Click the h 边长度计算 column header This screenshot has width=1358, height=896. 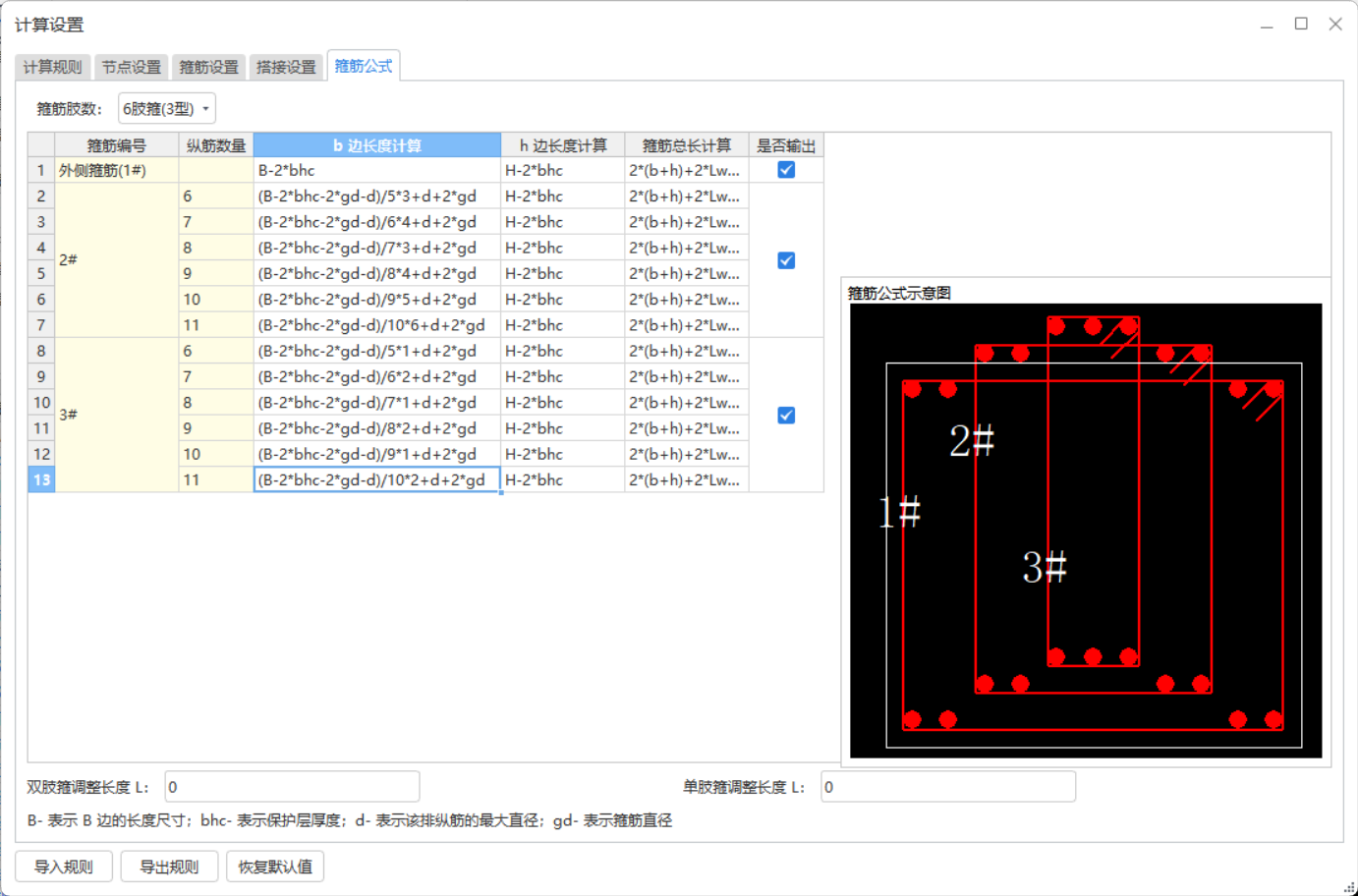[563, 145]
